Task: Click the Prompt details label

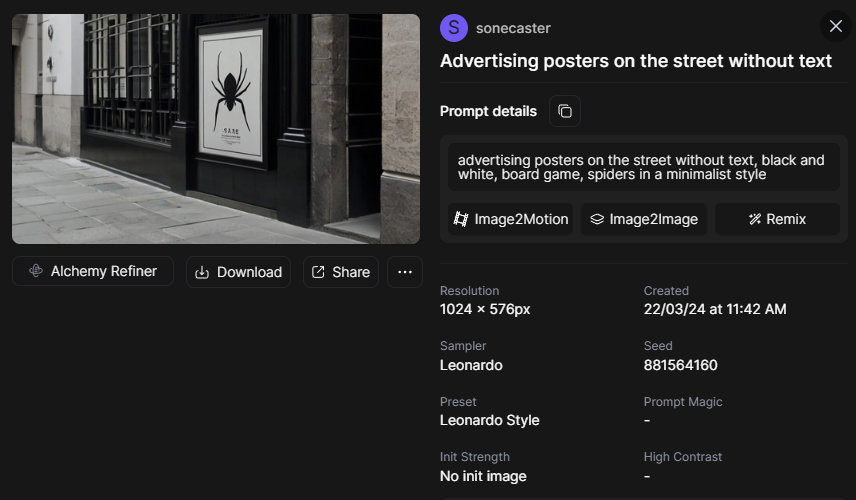Action: (x=488, y=111)
